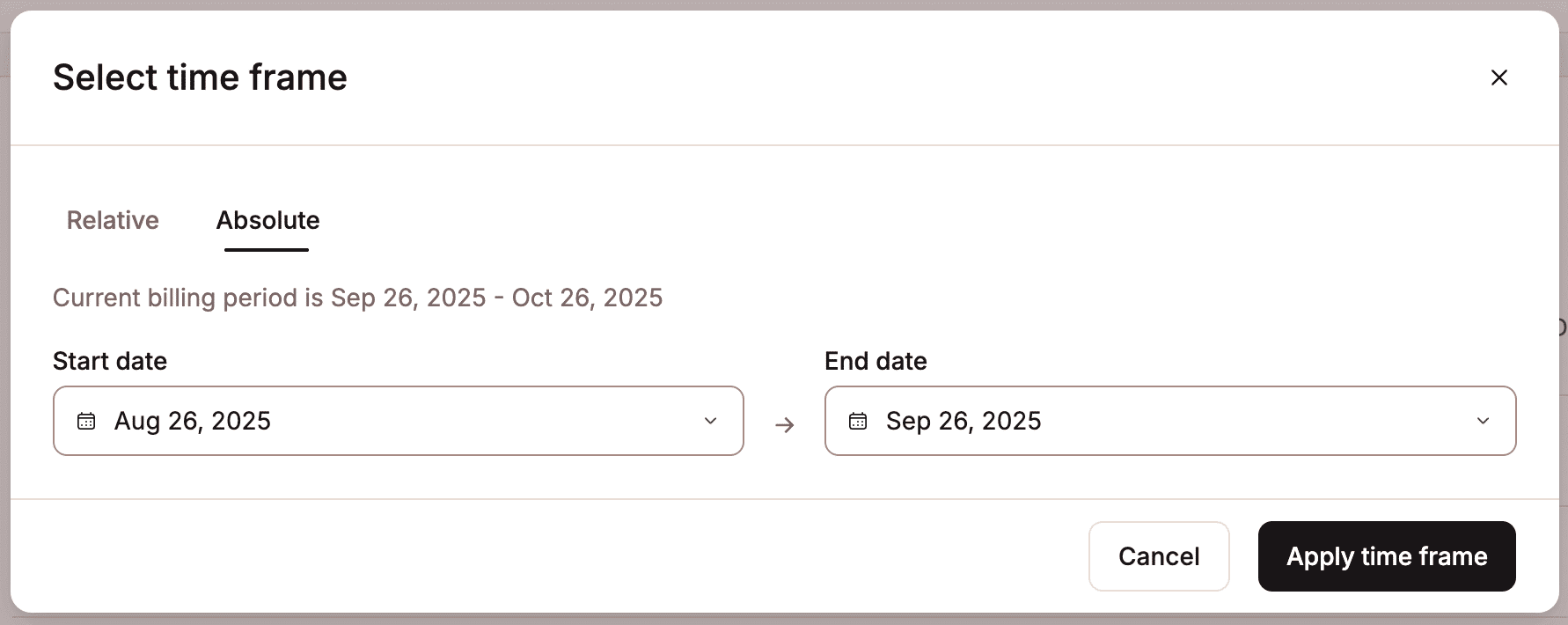
Task: Click the Start date input field
Action: pos(396,421)
